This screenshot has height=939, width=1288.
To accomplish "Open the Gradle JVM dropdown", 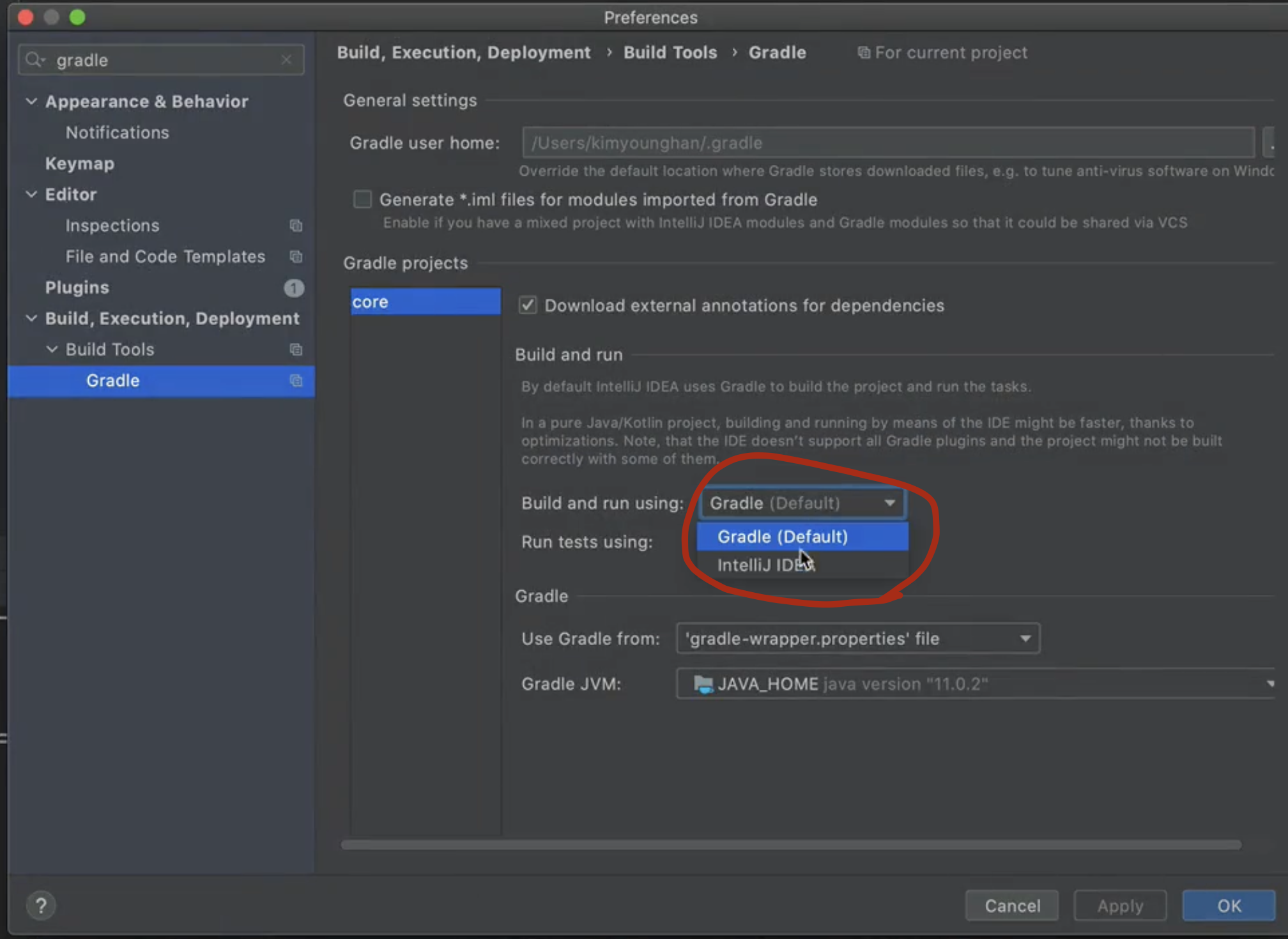I will 976,684.
